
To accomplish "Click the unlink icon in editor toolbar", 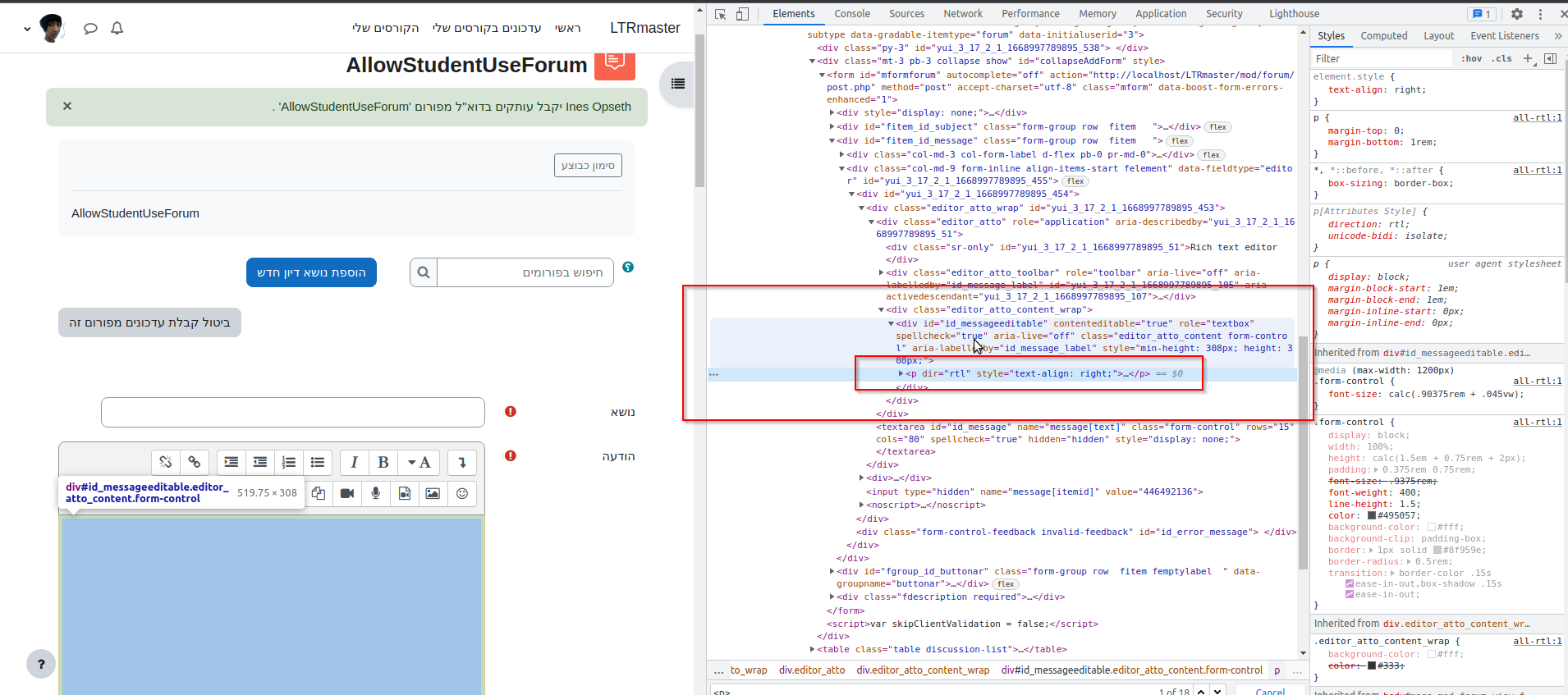I will (166, 462).
